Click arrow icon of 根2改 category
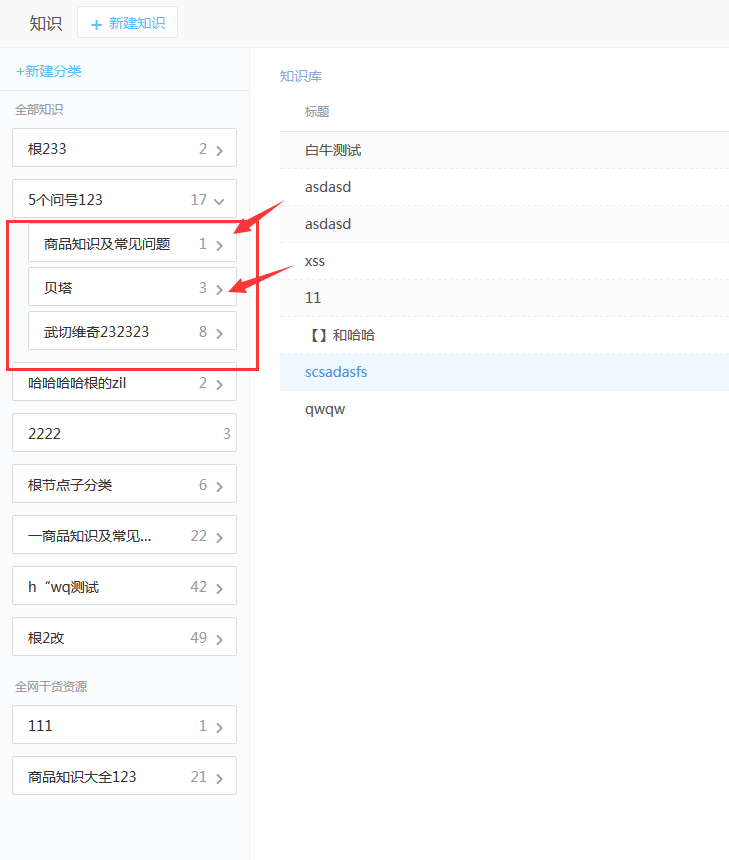This screenshot has width=729, height=860. click(219, 639)
